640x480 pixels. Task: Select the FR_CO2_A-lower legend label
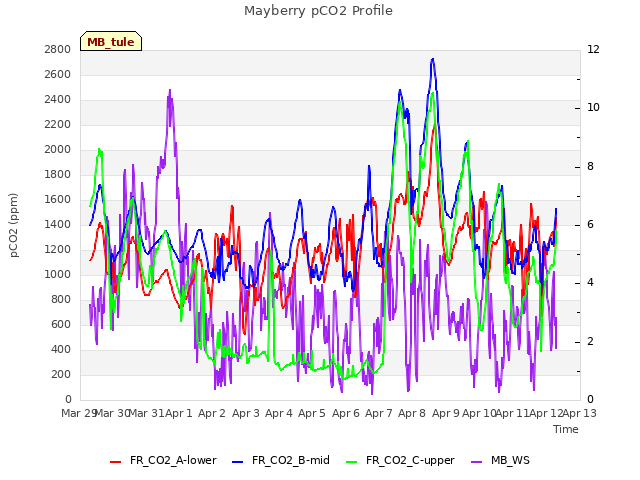173,460
